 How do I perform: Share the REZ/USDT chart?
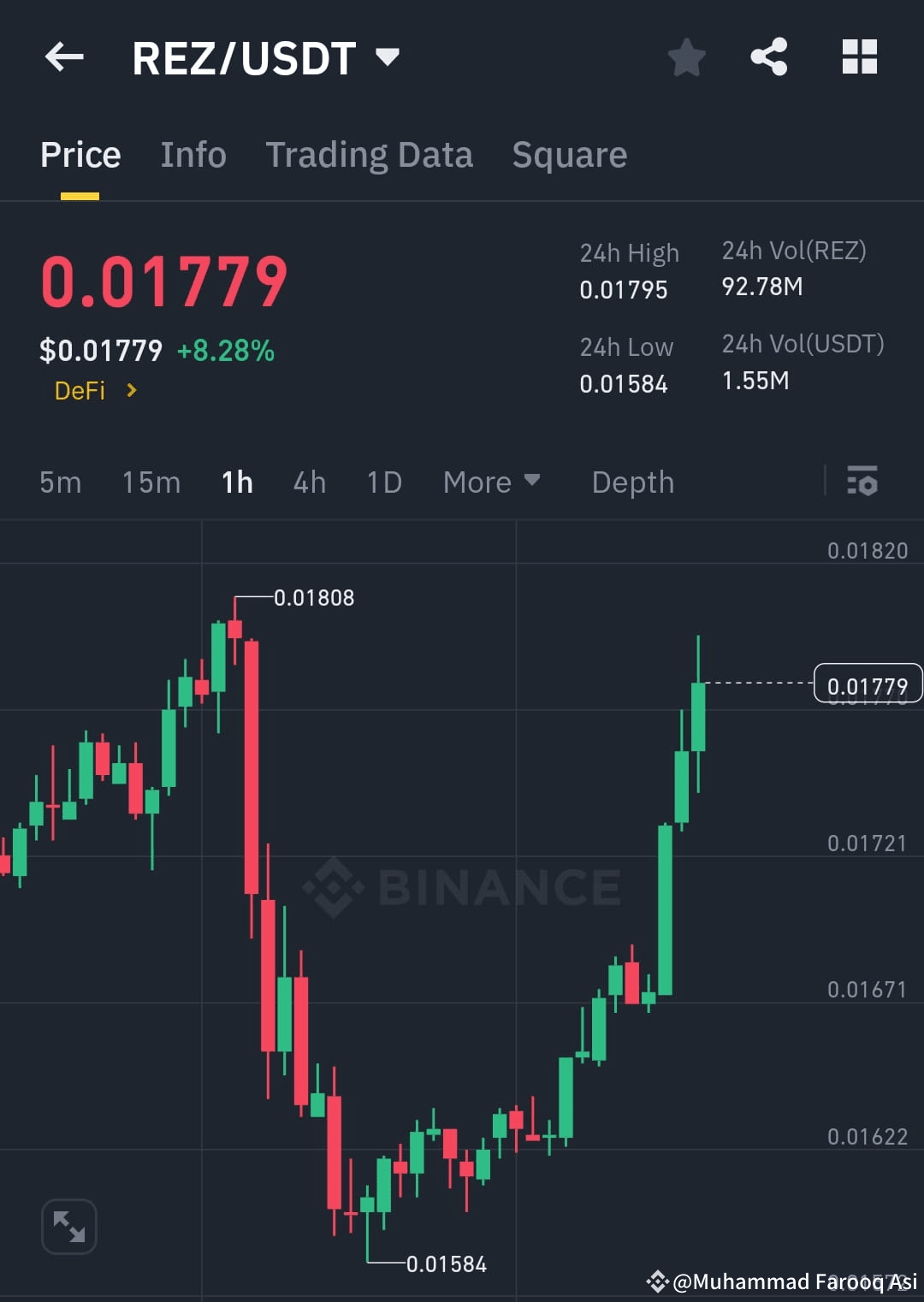[x=769, y=56]
